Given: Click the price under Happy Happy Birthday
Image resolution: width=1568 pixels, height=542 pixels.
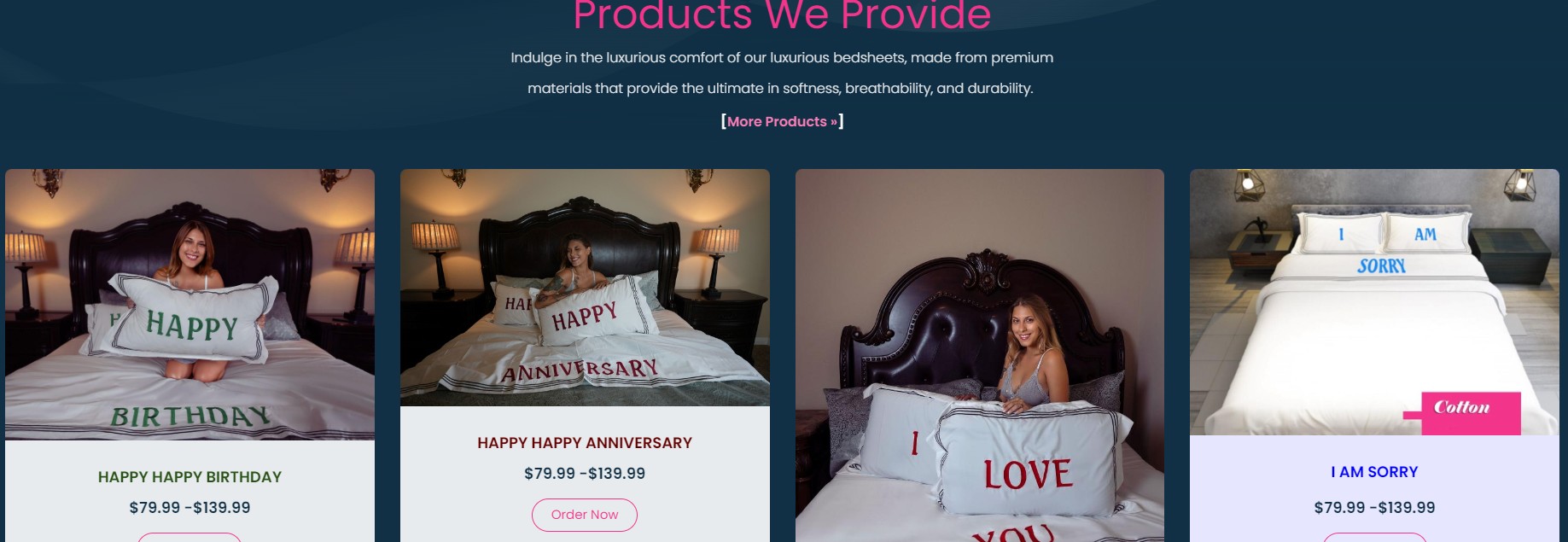Looking at the screenshot, I should [x=189, y=507].
